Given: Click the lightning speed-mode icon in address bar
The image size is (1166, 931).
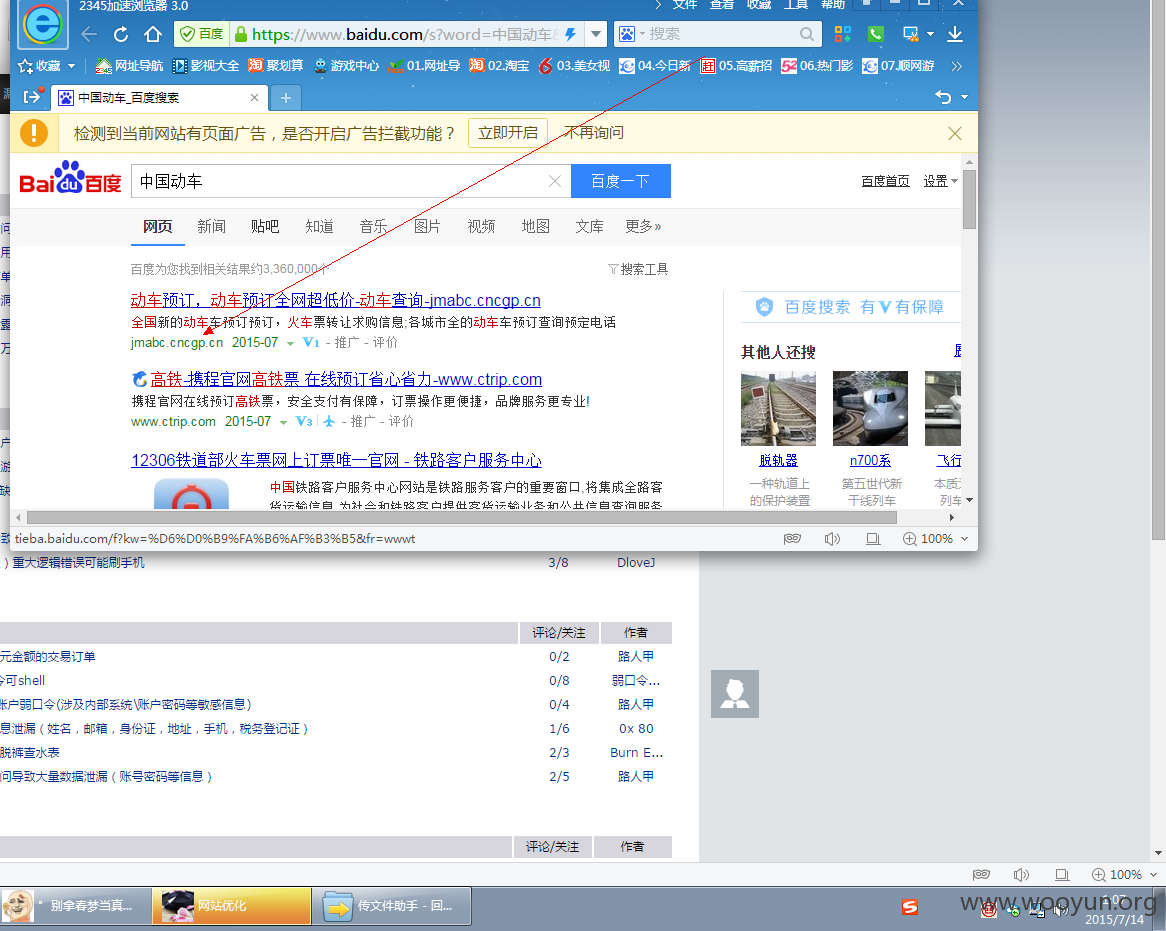Looking at the screenshot, I should [570, 34].
